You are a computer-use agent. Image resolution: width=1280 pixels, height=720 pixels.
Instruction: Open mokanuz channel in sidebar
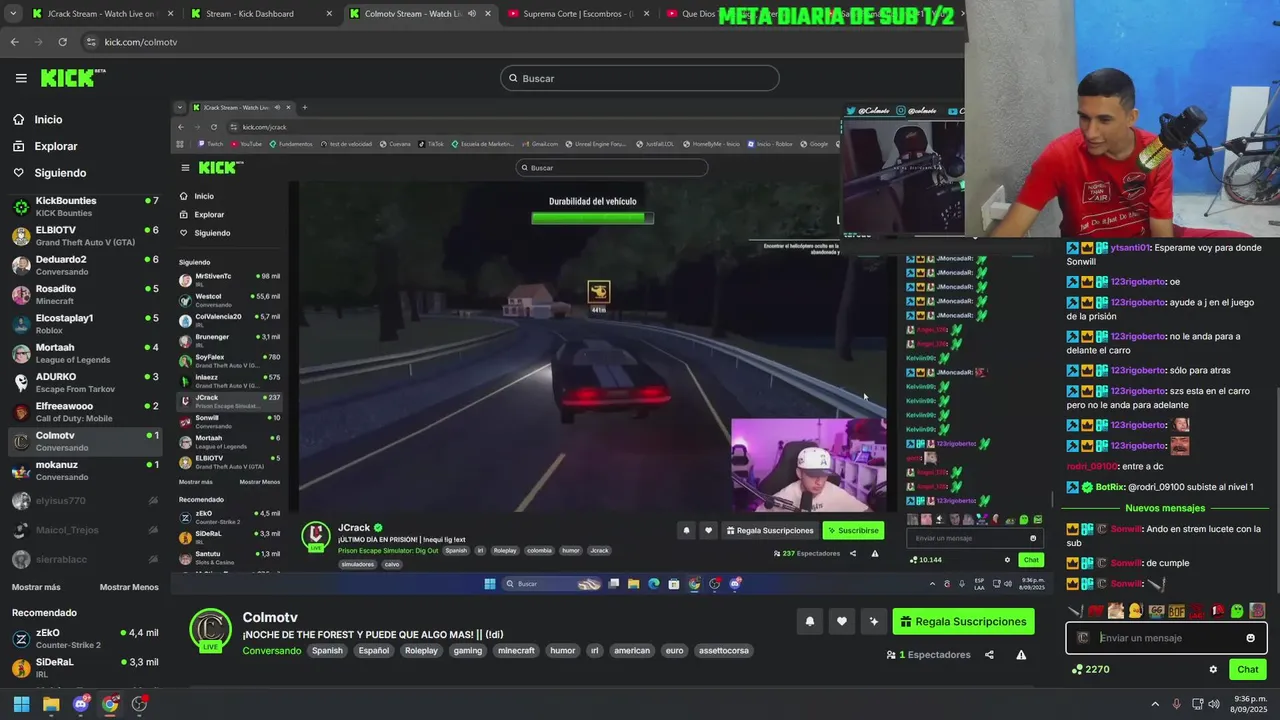(x=85, y=470)
